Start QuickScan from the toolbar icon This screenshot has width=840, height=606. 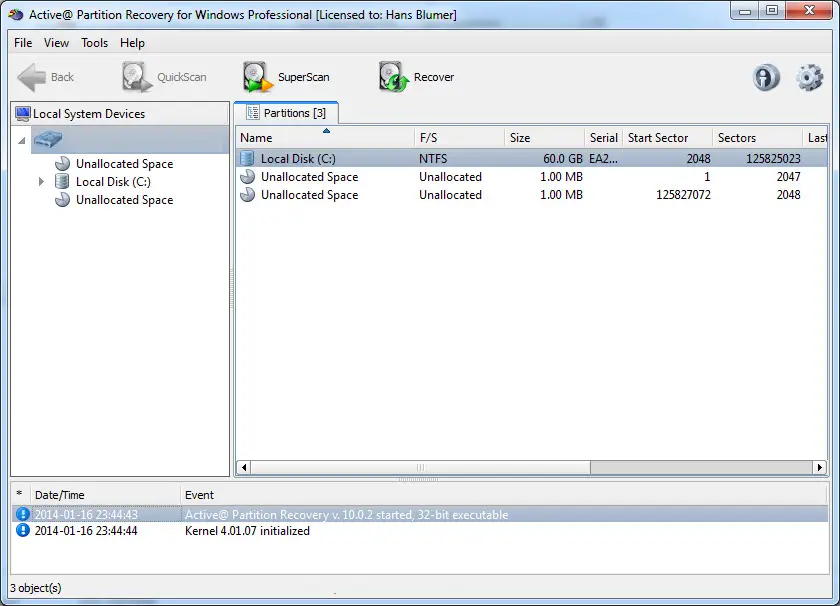(x=136, y=77)
